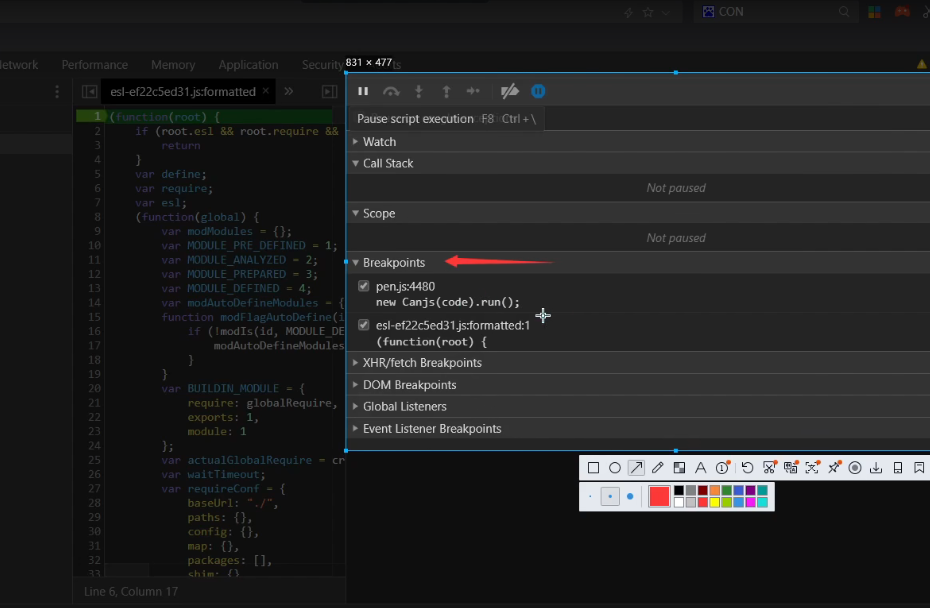930x608 pixels.
Task: Pick the yellow color swatch
Action: click(x=714, y=502)
